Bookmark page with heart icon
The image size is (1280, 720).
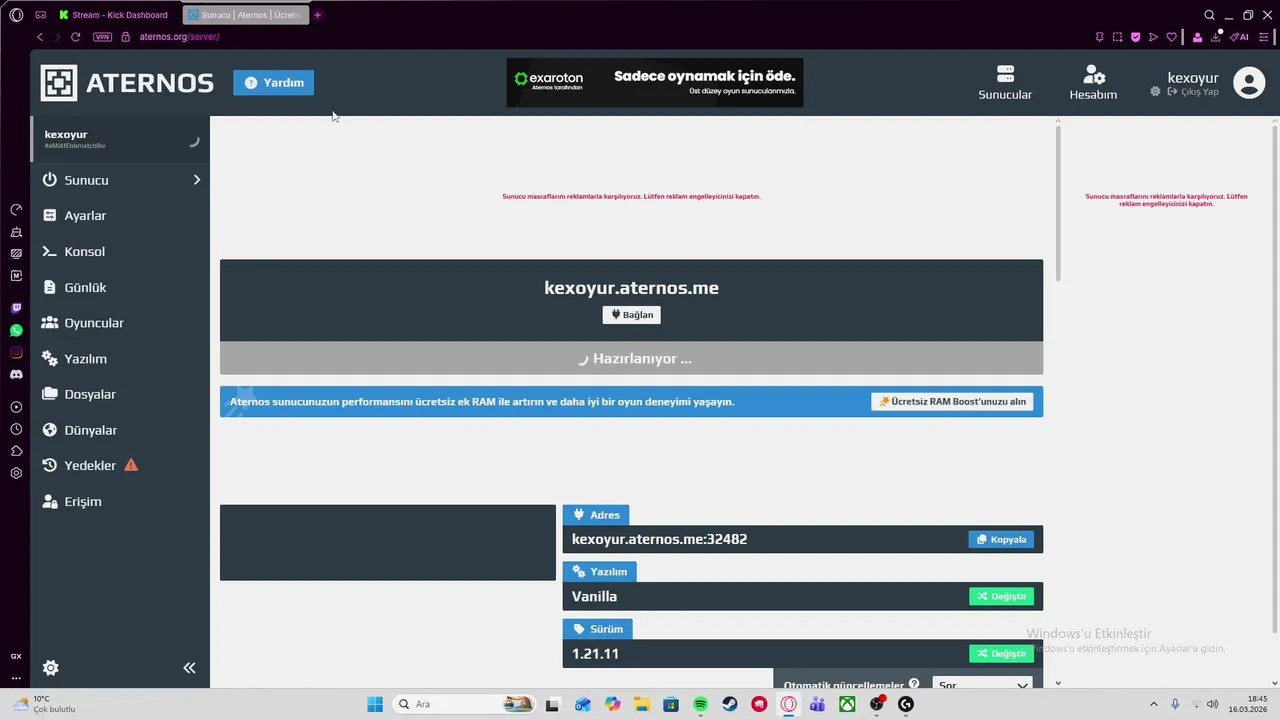click(1172, 37)
